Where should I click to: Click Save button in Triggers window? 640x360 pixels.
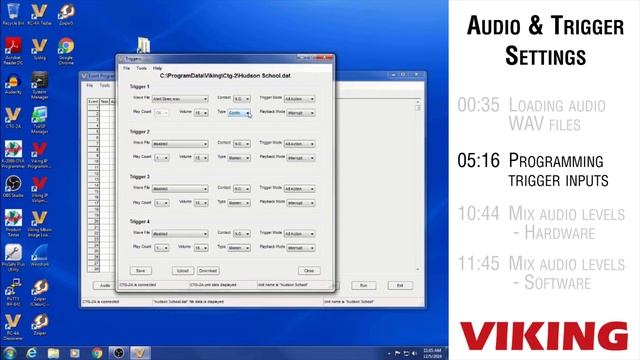point(140,271)
